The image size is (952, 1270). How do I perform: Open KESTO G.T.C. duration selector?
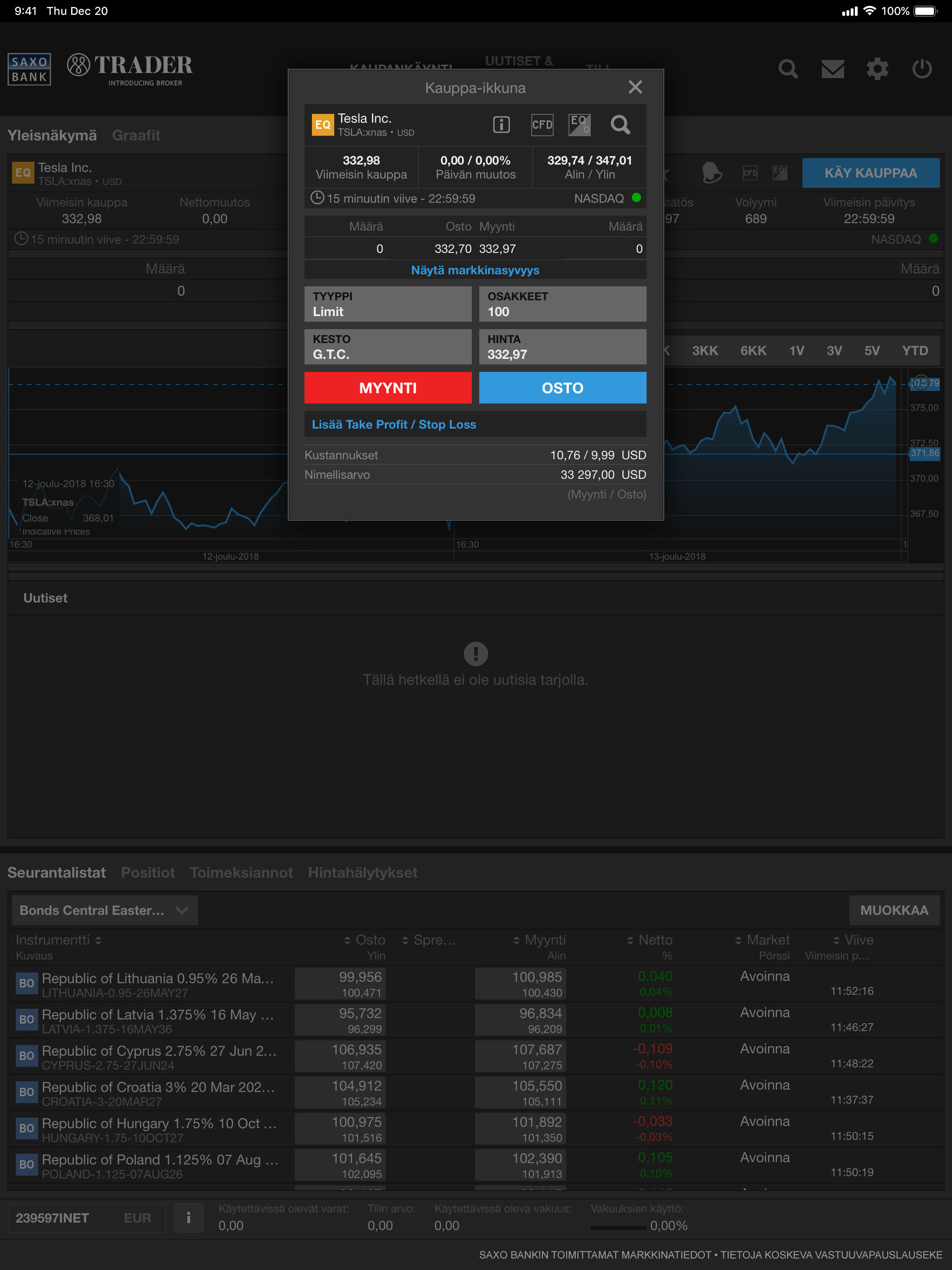388,347
